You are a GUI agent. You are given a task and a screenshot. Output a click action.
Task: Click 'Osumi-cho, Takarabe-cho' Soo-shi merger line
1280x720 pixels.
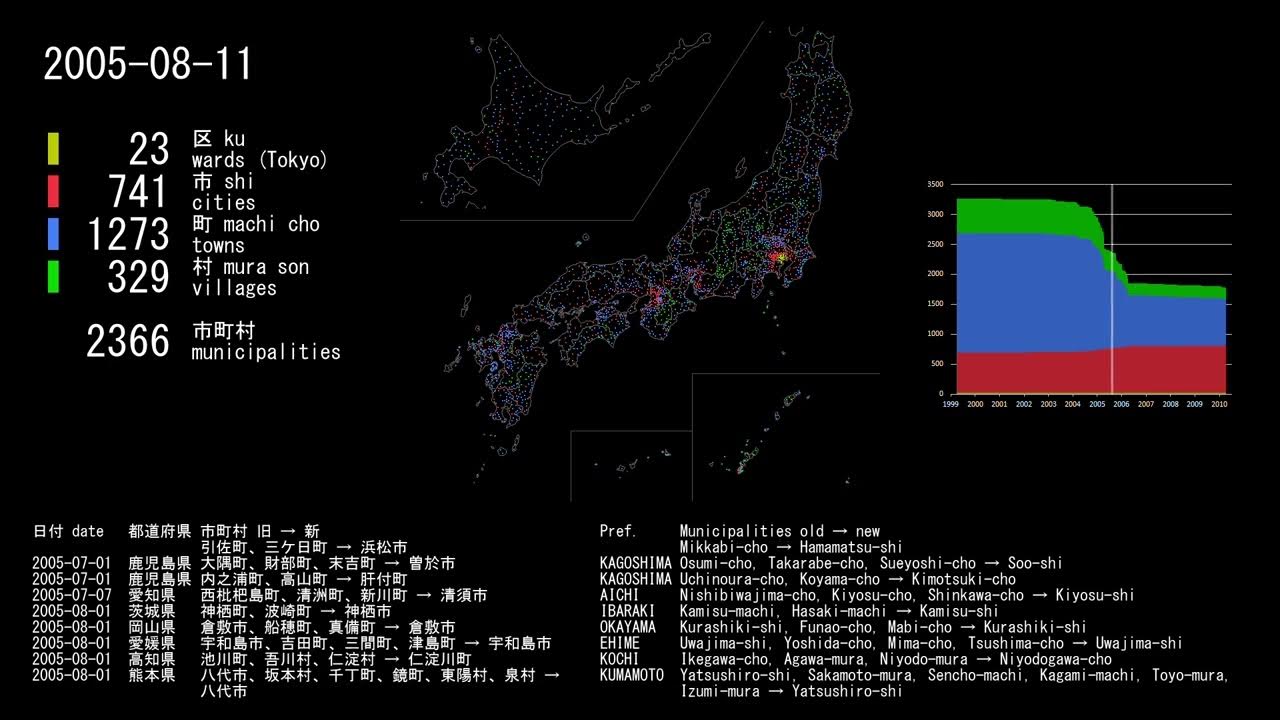coord(871,564)
